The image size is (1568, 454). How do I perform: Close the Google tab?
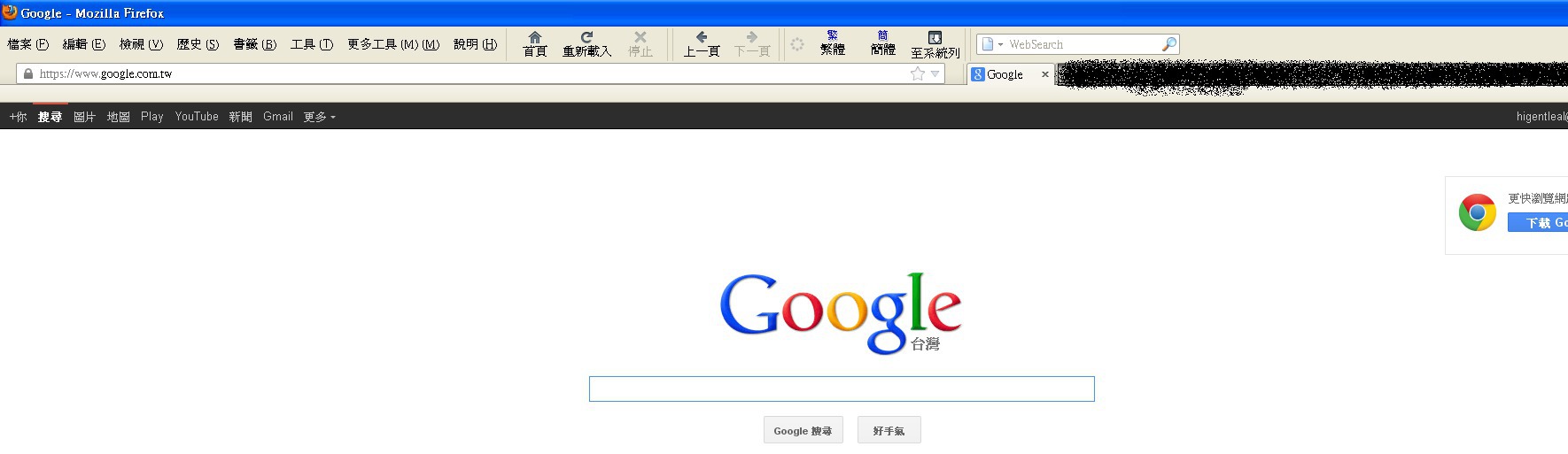point(1045,74)
